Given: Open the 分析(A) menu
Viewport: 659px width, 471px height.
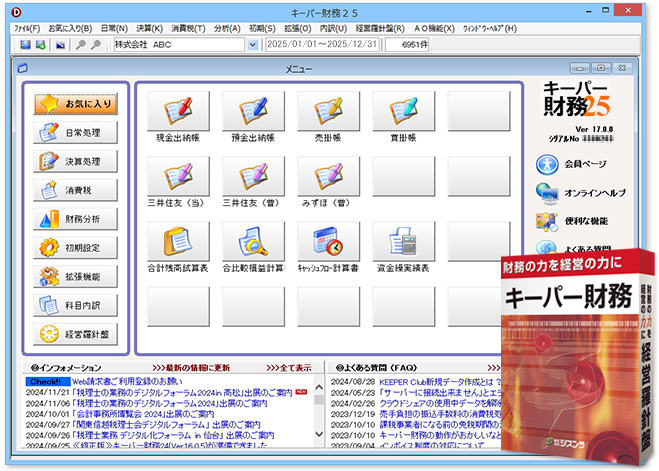Looking at the screenshot, I should (x=227, y=29).
